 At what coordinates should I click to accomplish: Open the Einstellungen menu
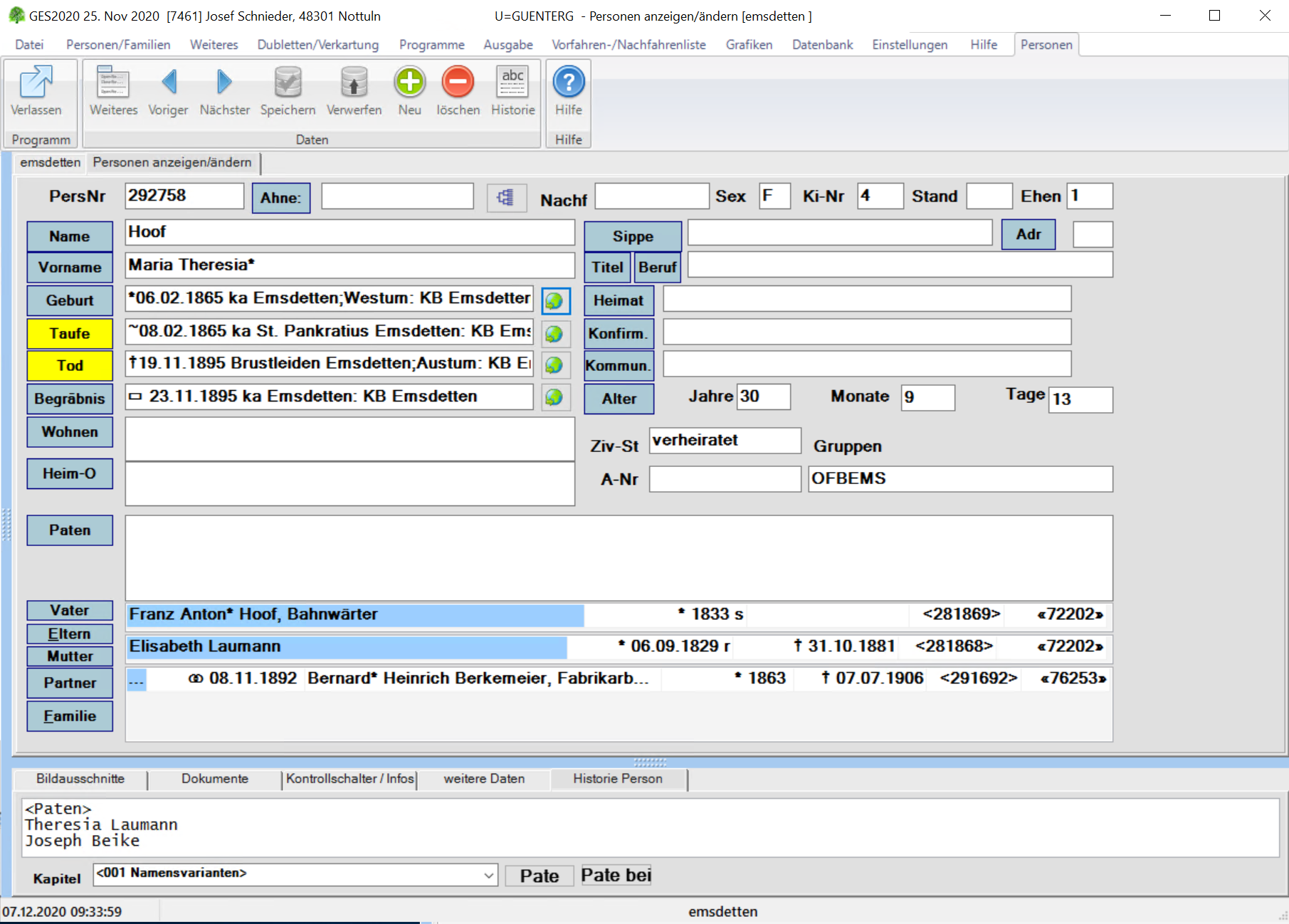click(910, 44)
